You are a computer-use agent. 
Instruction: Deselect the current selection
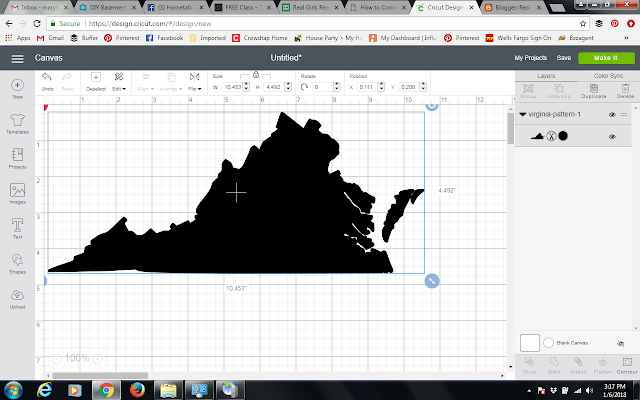point(96,81)
